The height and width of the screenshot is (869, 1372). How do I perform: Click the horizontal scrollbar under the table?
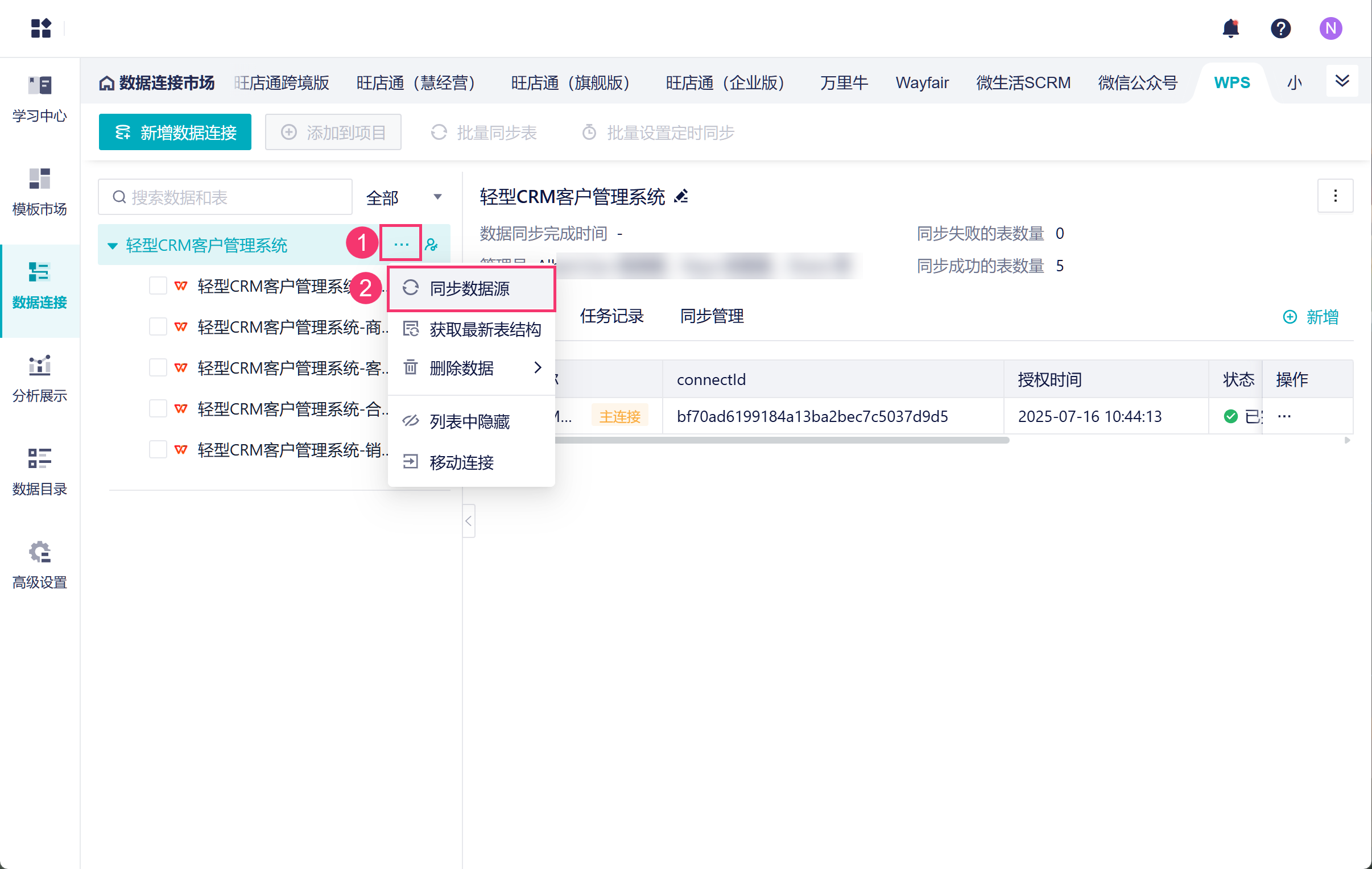780,440
